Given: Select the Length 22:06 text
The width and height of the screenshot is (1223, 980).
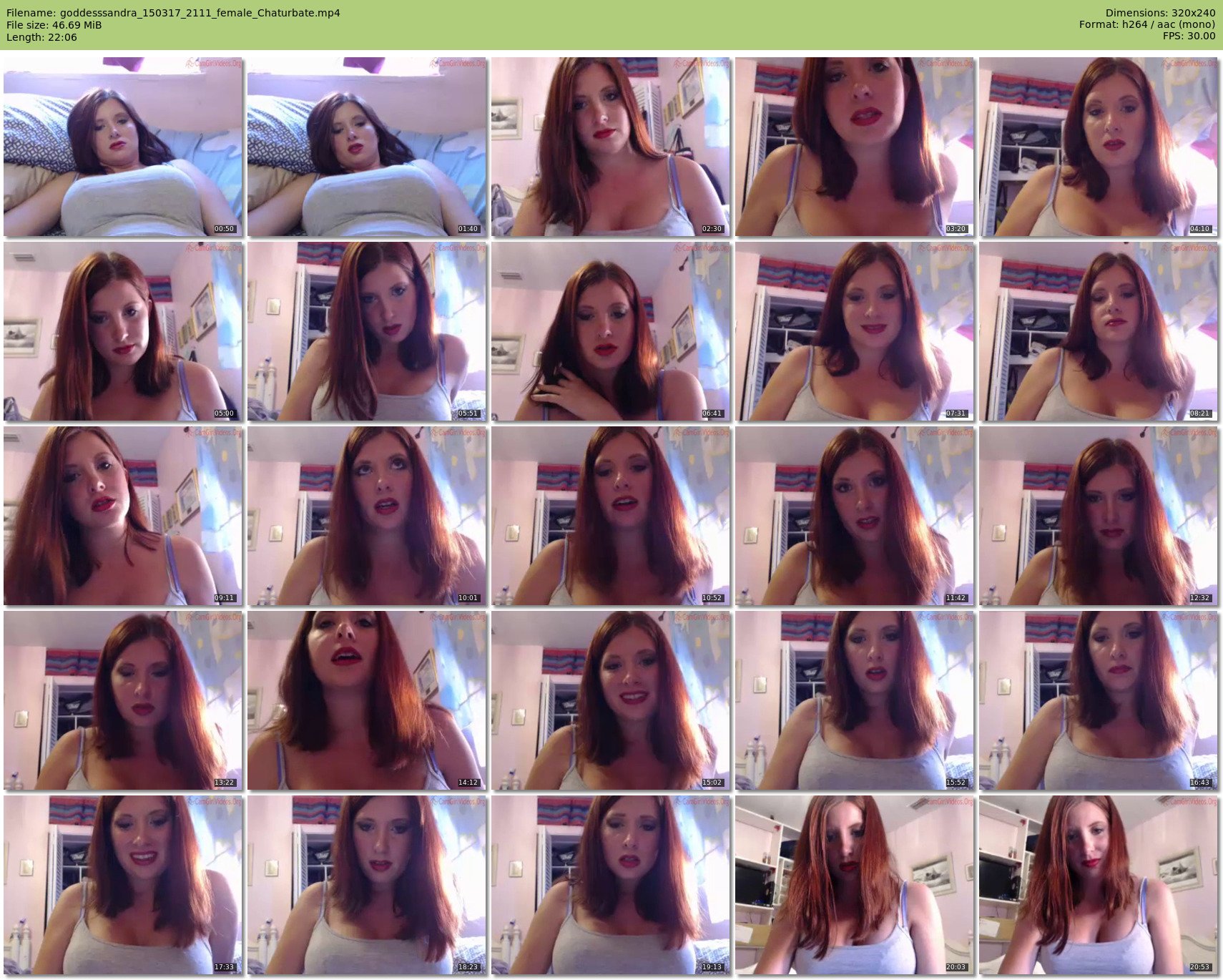Looking at the screenshot, I should pyautogui.click(x=41, y=37).
